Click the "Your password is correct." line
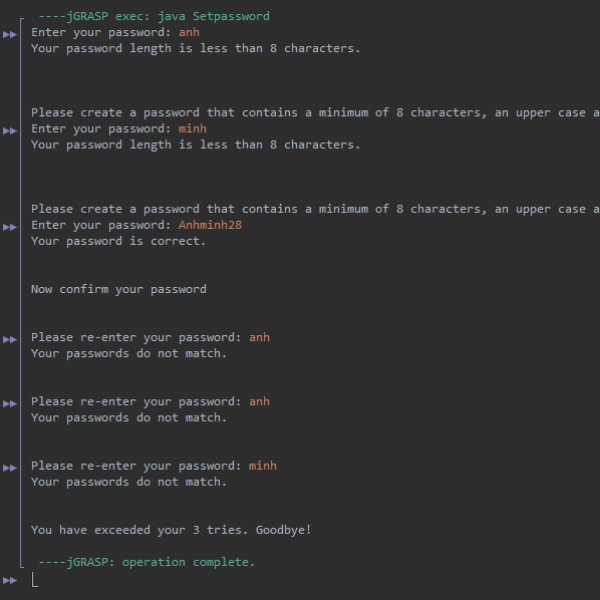 [x=118, y=241]
